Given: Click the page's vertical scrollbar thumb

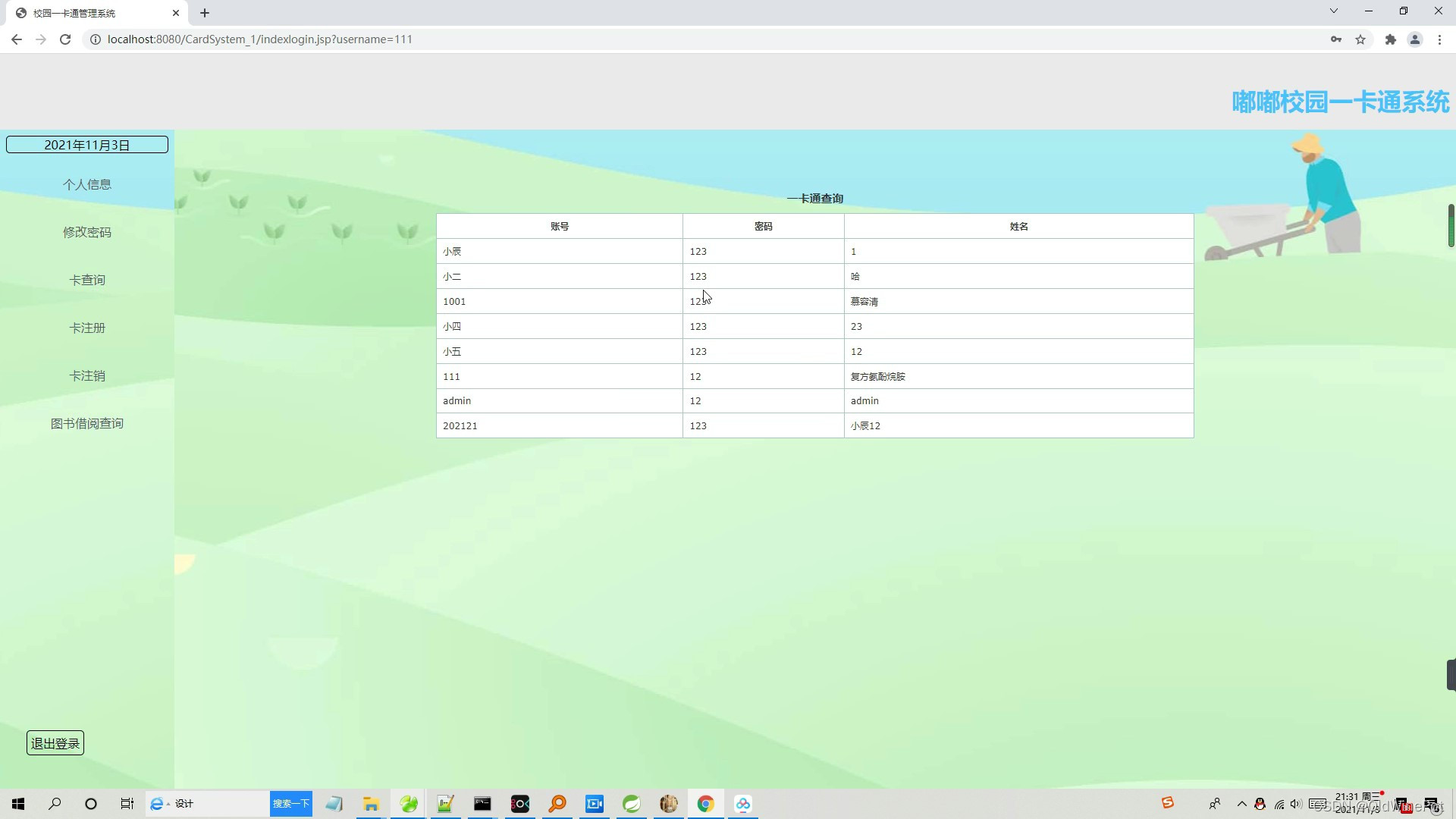Looking at the screenshot, I should pos(1451,225).
